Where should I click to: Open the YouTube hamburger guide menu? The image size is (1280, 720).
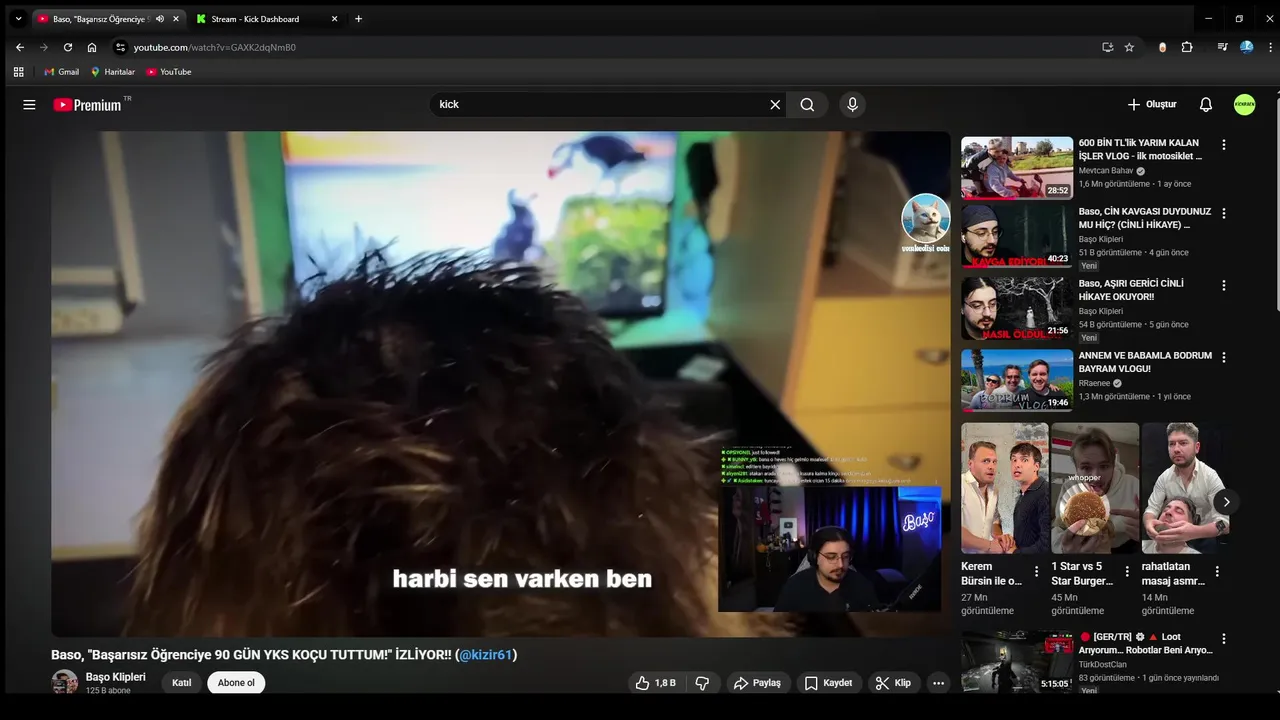coord(29,105)
